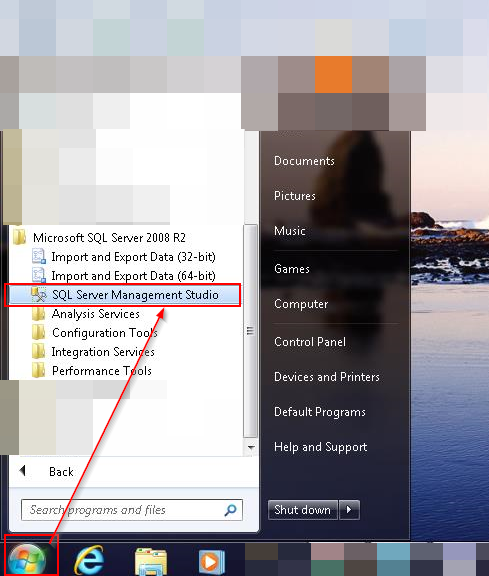The height and width of the screenshot is (576, 489).
Task: Click the programs list scrollbar down arrow
Action: (x=251, y=447)
